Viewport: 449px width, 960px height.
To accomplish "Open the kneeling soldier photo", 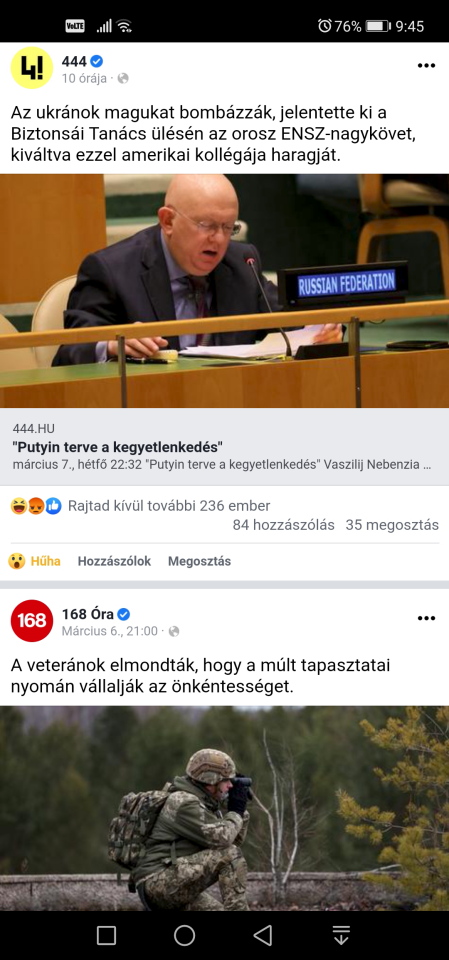I will (x=224, y=808).
